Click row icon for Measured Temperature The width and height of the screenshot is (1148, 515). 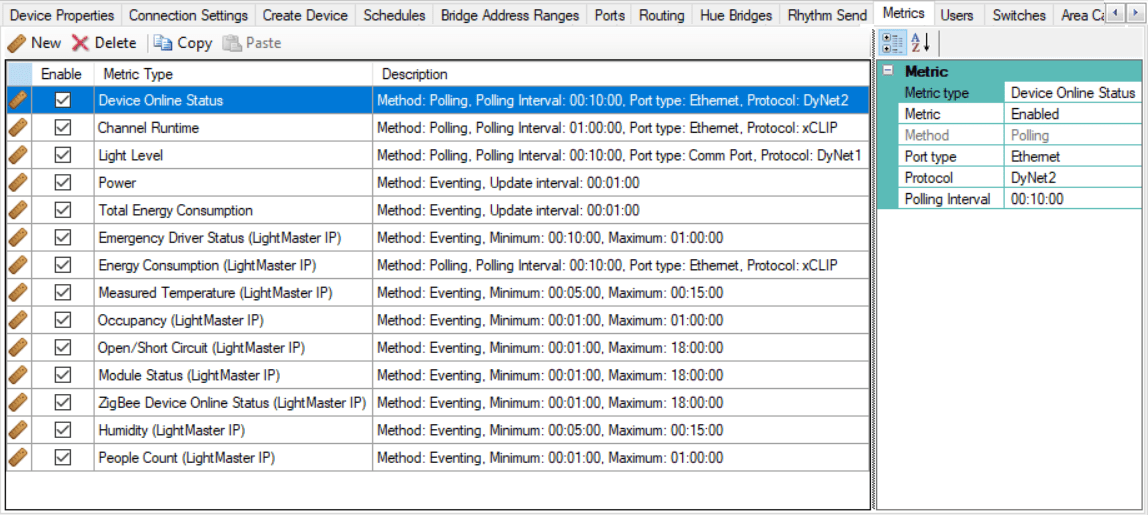pos(18,293)
